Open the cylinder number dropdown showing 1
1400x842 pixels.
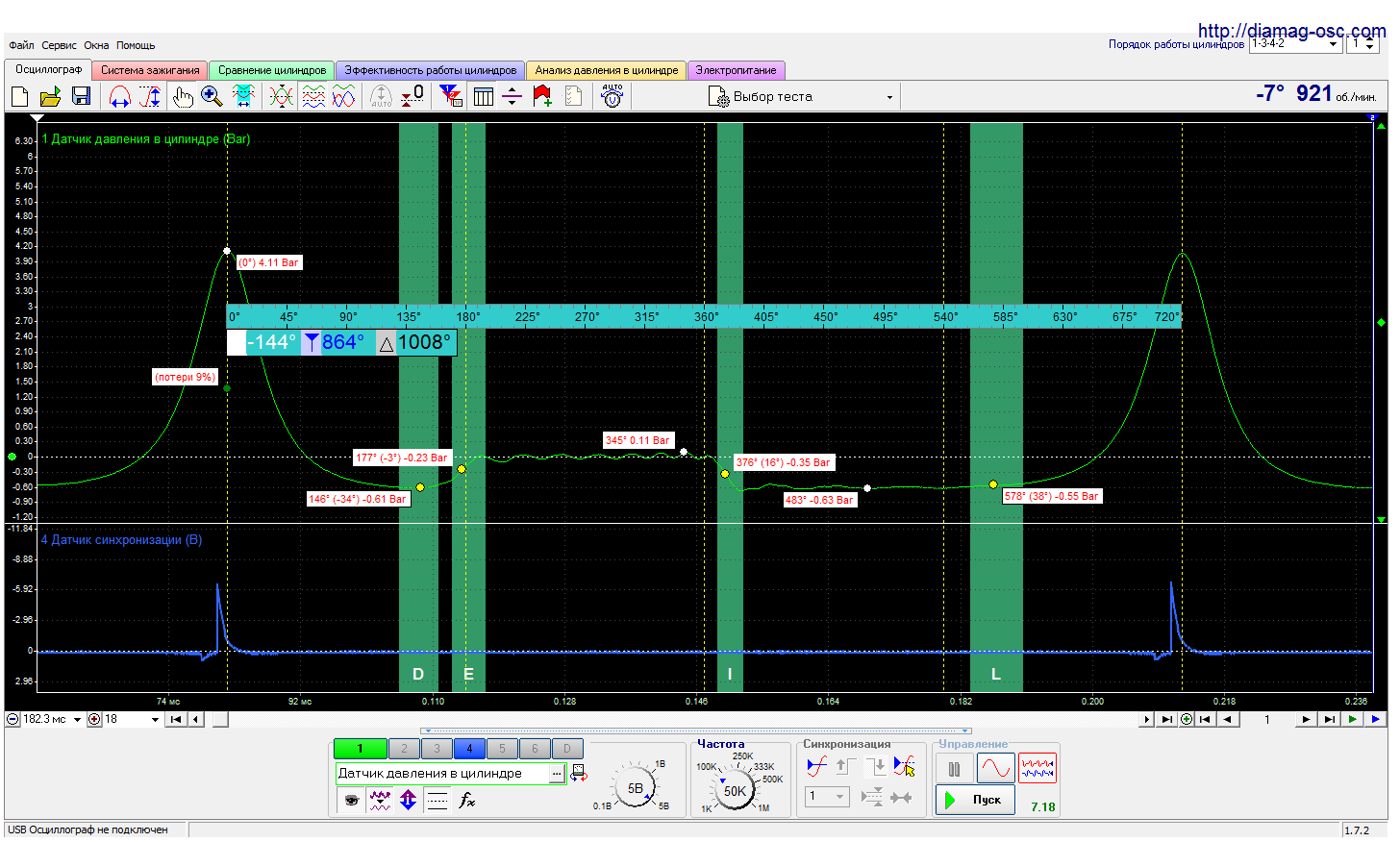click(x=1363, y=44)
